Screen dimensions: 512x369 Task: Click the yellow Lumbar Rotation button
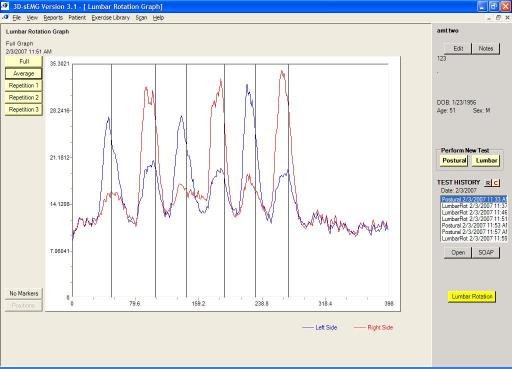pyautogui.click(x=472, y=296)
